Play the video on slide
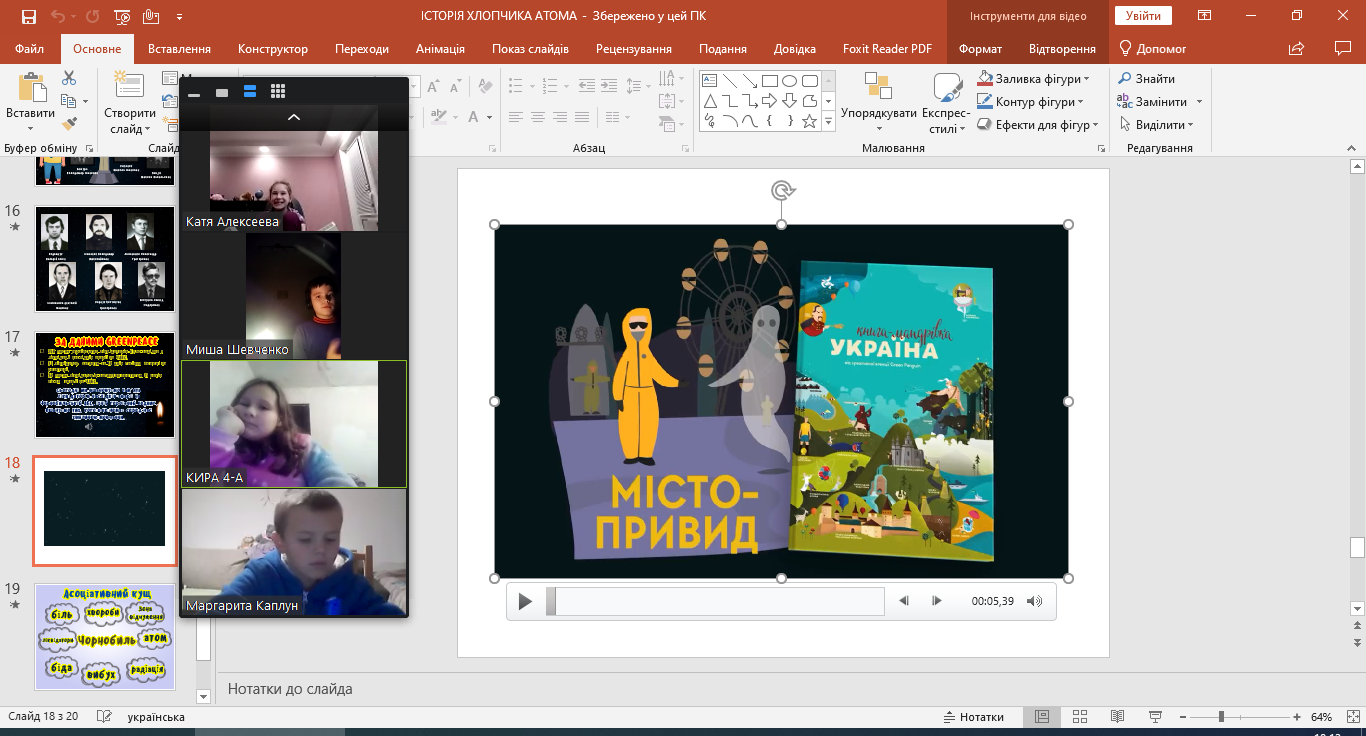 [525, 601]
